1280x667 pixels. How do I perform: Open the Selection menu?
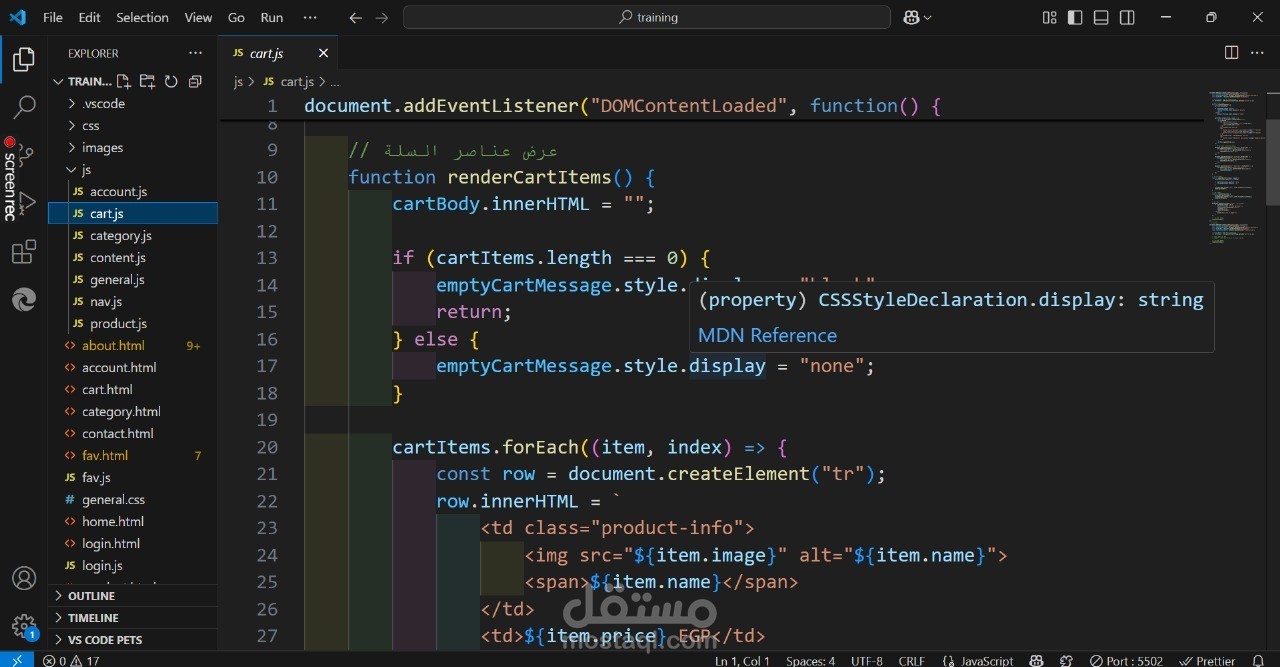(x=142, y=17)
